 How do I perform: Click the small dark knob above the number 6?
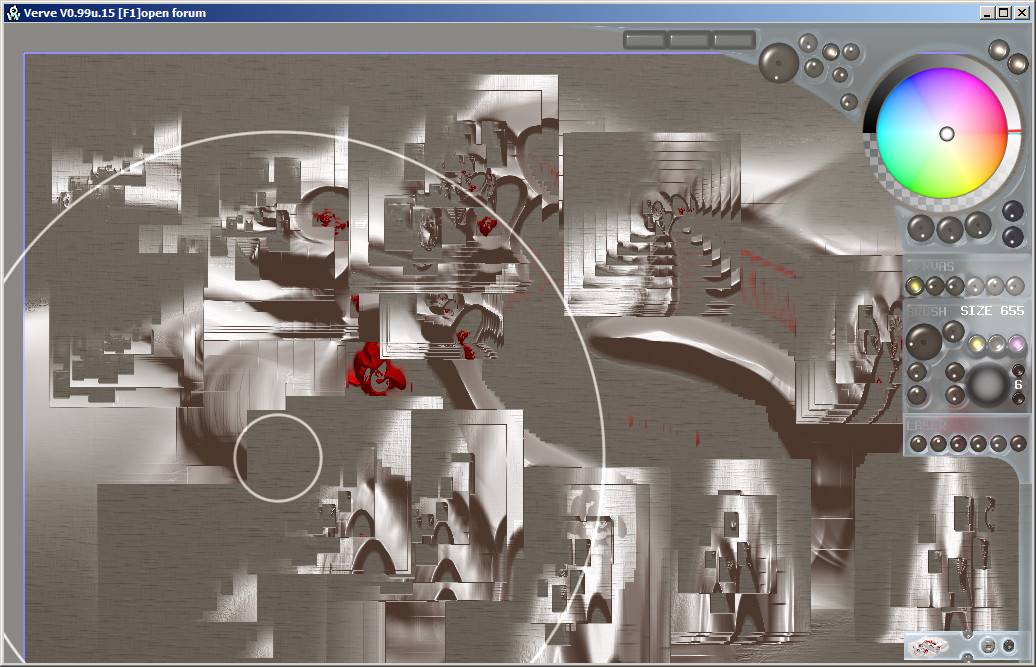[1018, 370]
